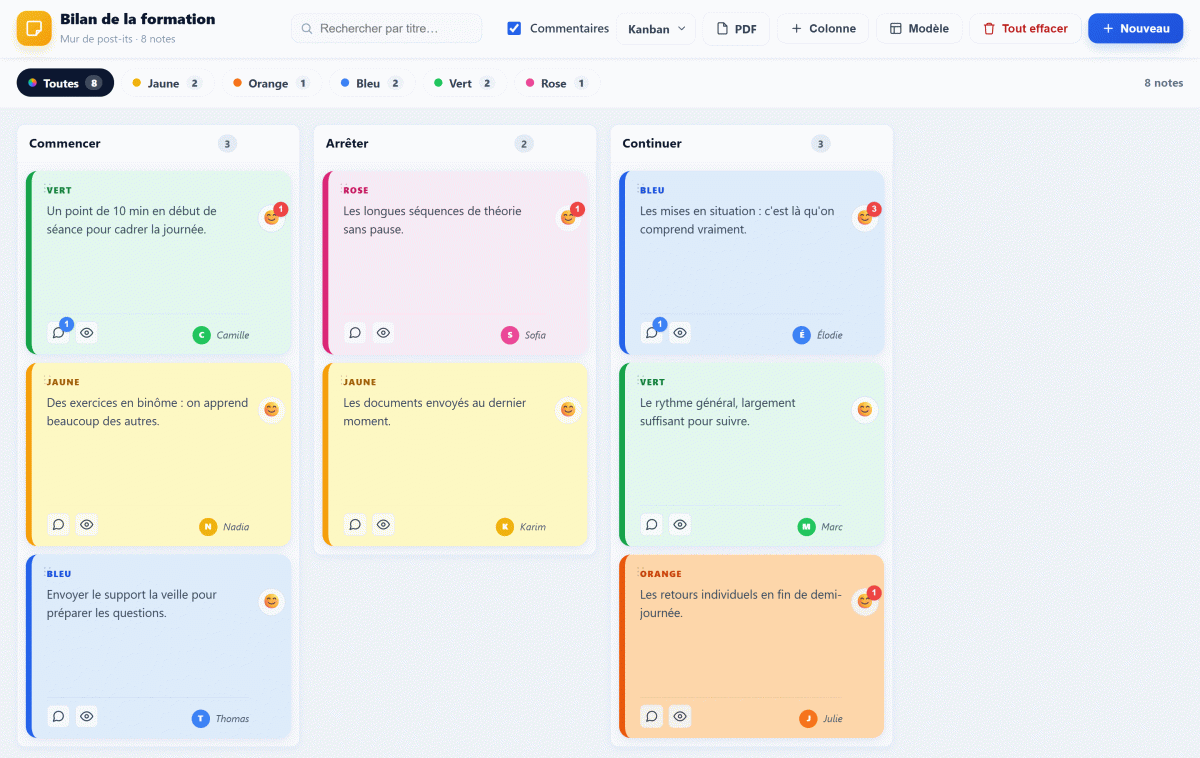Screen dimensions: 1200x758
Task: Uncheck the Commentaires checkbox
Action: [514, 29]
